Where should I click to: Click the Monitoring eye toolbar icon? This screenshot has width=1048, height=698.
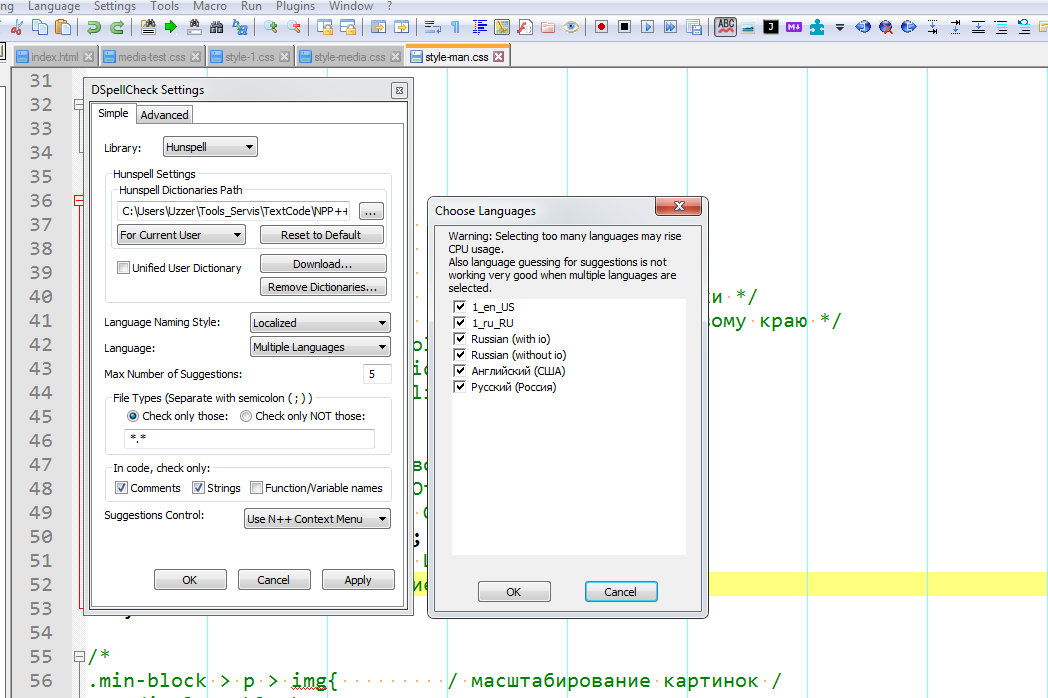coord(570,27)
